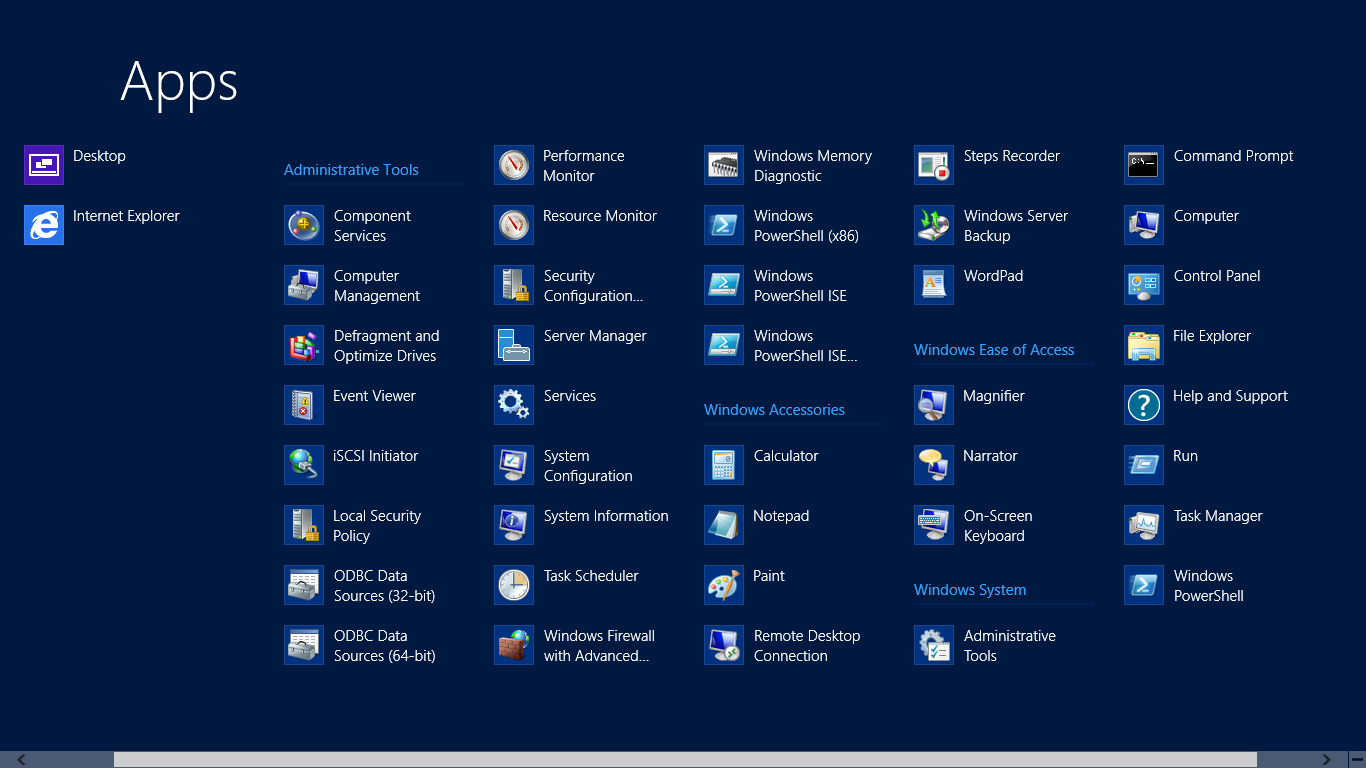Viewport: 1366px width, 768px height.
Task: Click the scrollbar left arrow
Action: pos(22,760)
